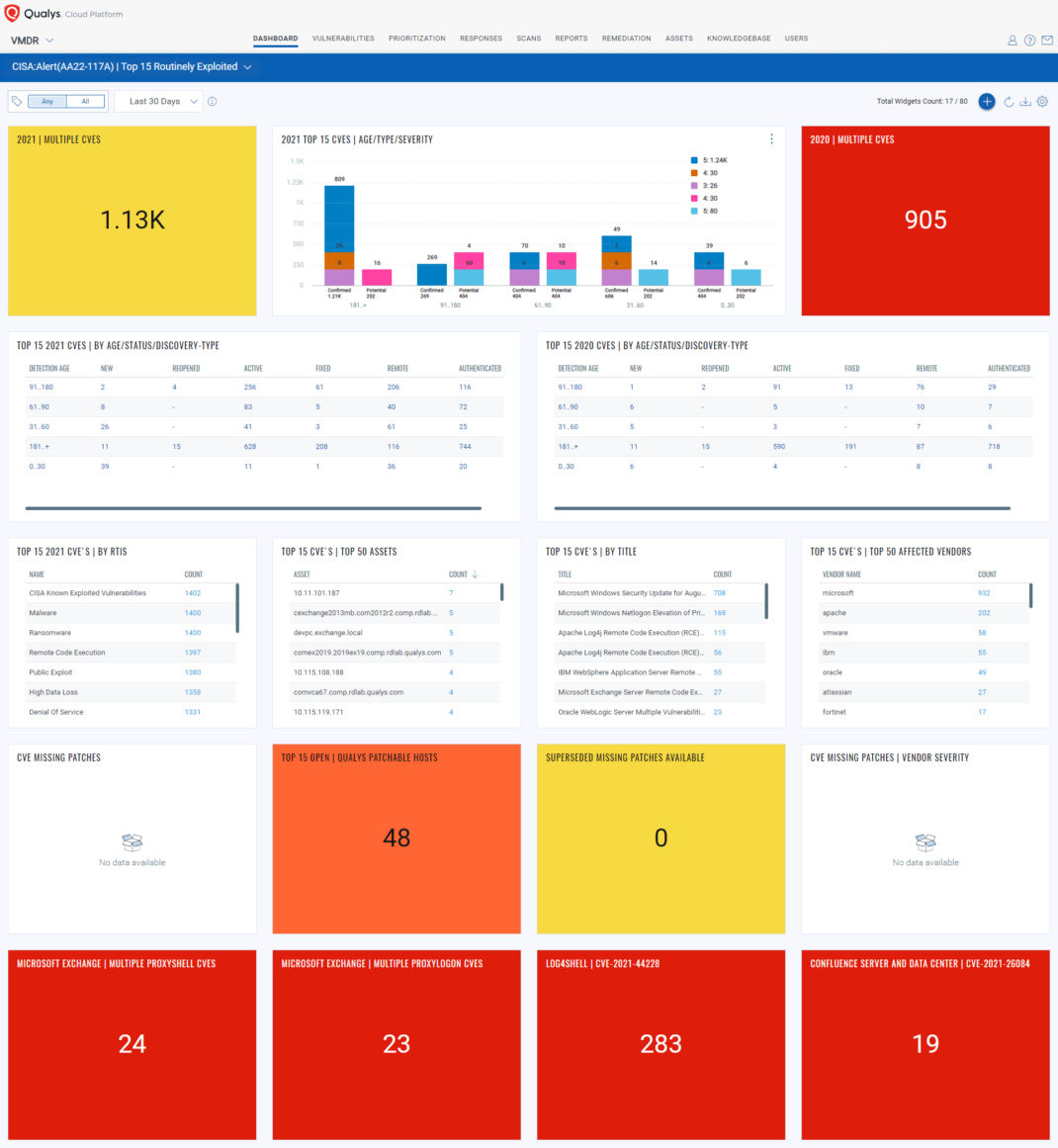Click the microsoft vendor count 932
The height and width of the screenshot is (1148, 1058).
point(983,593)
